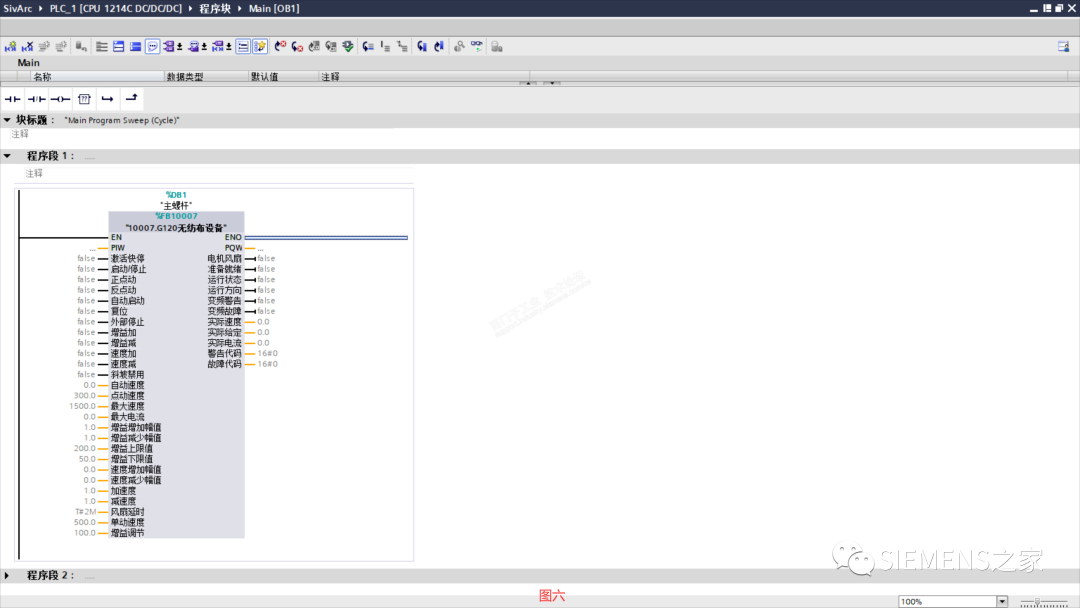Click the monitoring on/off glasses icon
Image resolution: width=1080 pixels, height=608 pixels.
(476, 46)
